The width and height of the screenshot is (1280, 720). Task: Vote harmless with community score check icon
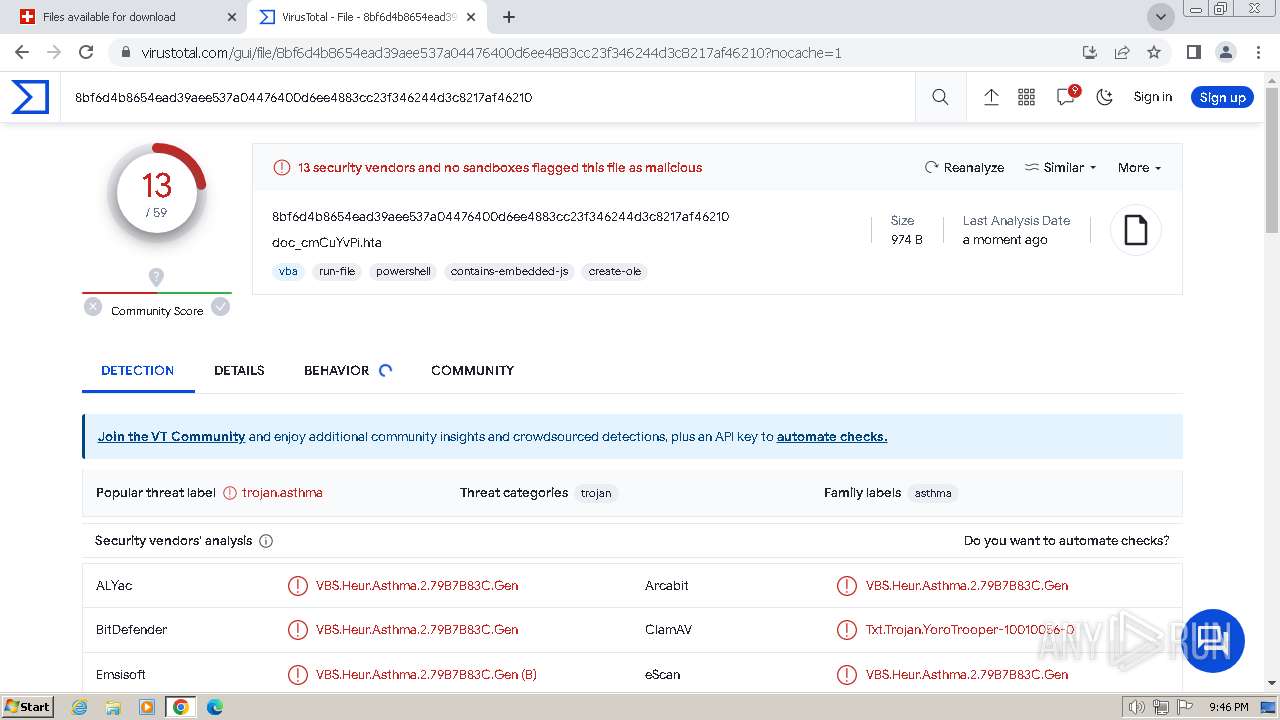[x=221, y=307]
